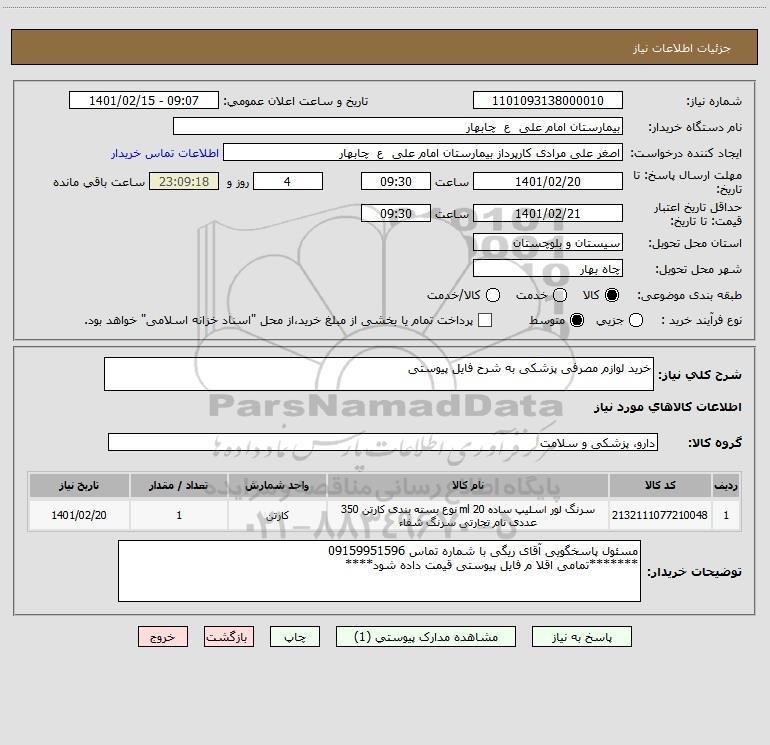Click the شرح کلی نیاز description box
The height and width of the screenshot is (745, 770).
coord(379,374)
